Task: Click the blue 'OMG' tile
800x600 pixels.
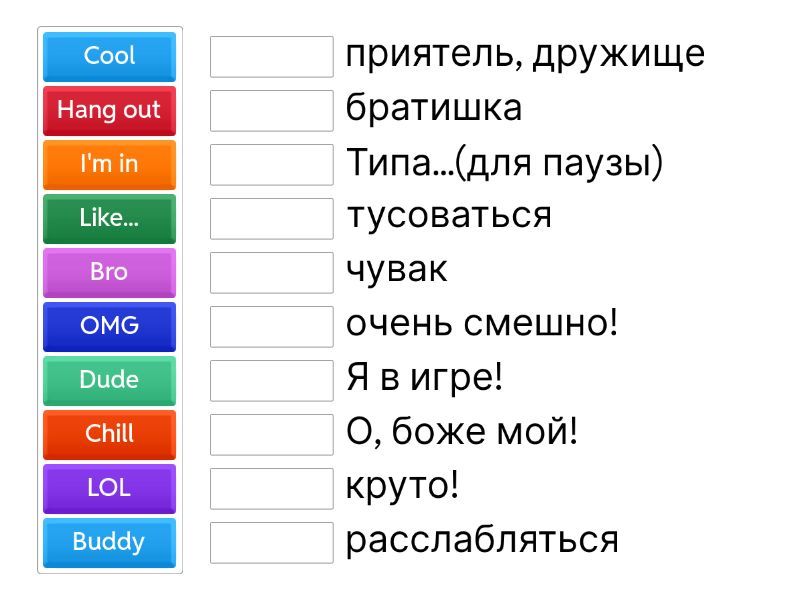Action: (x=109, y=326)
